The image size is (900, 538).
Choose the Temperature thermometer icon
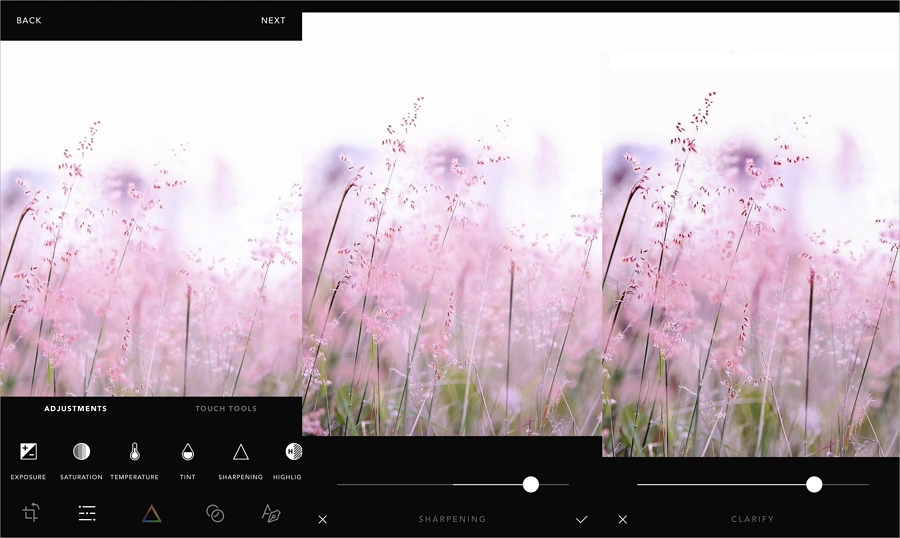pyautogui.click(x=134, y=452)
